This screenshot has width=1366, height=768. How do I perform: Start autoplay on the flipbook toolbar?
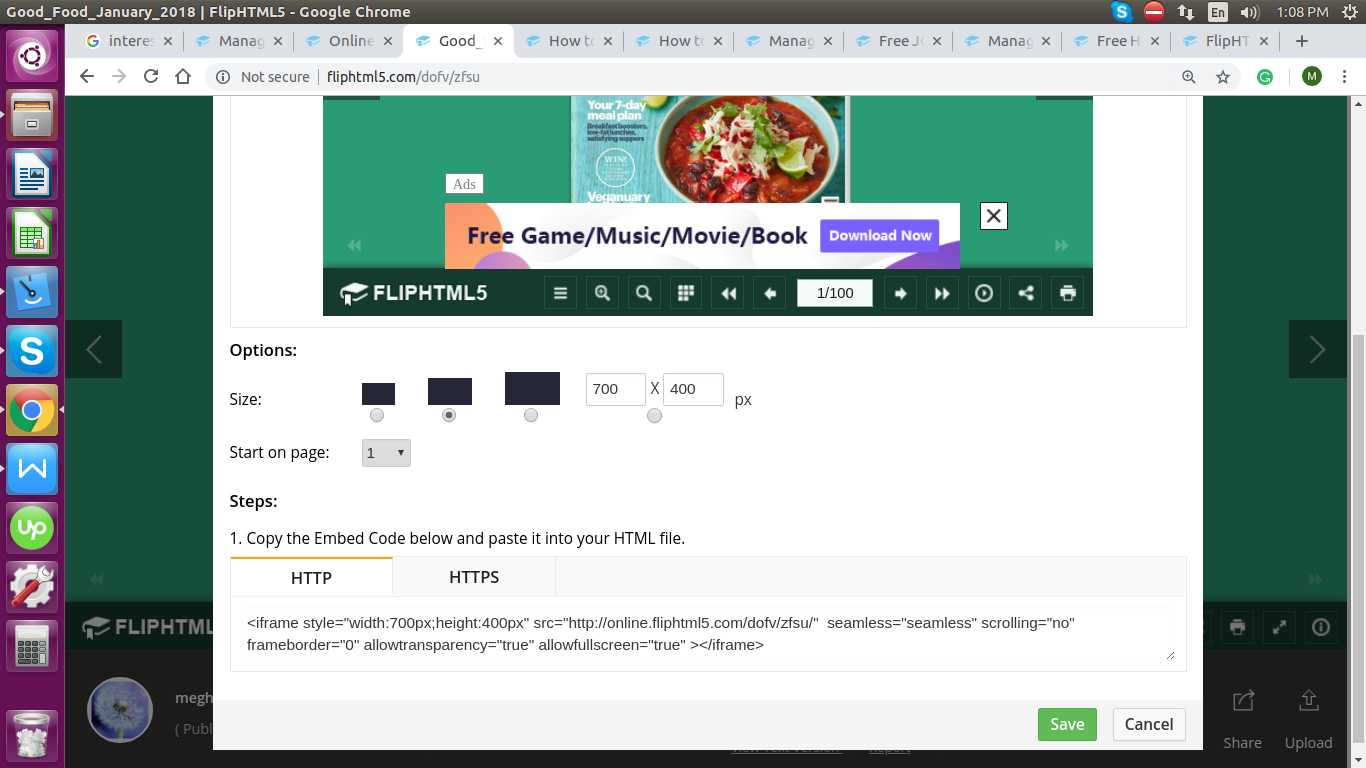pyautogui.click(x=984, y=292)
